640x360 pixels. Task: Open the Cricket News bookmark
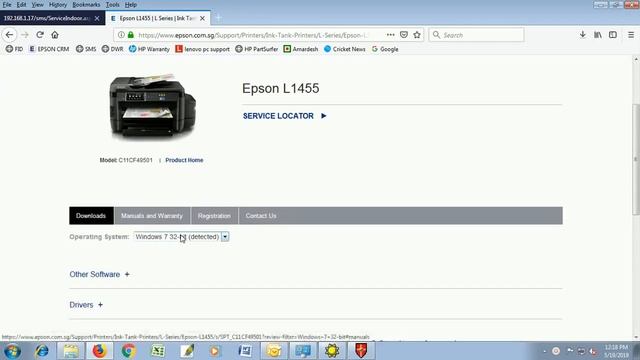[x=344, y=49]
